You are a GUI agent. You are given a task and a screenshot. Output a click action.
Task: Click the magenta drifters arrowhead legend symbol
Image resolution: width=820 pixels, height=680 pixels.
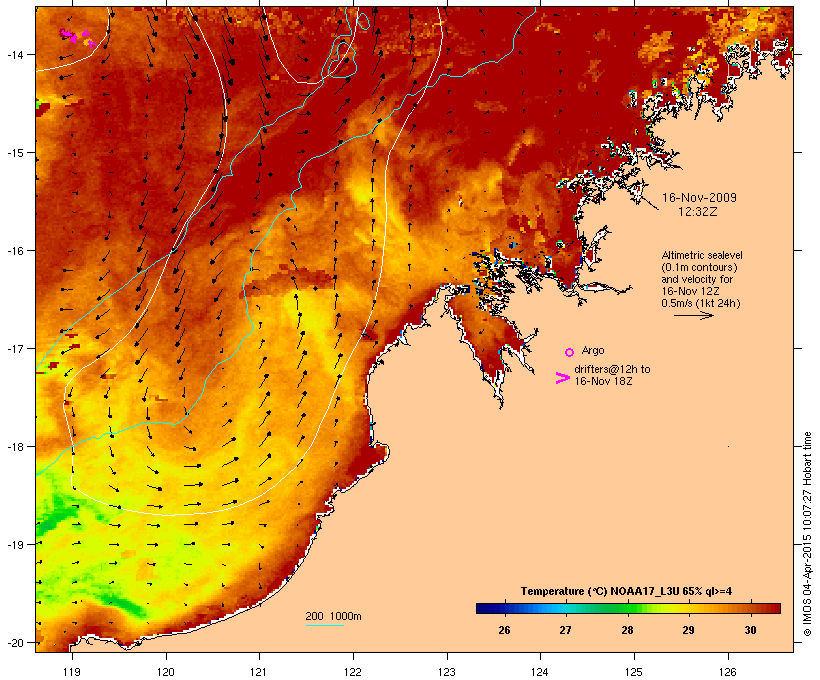[x=562, y=378]
